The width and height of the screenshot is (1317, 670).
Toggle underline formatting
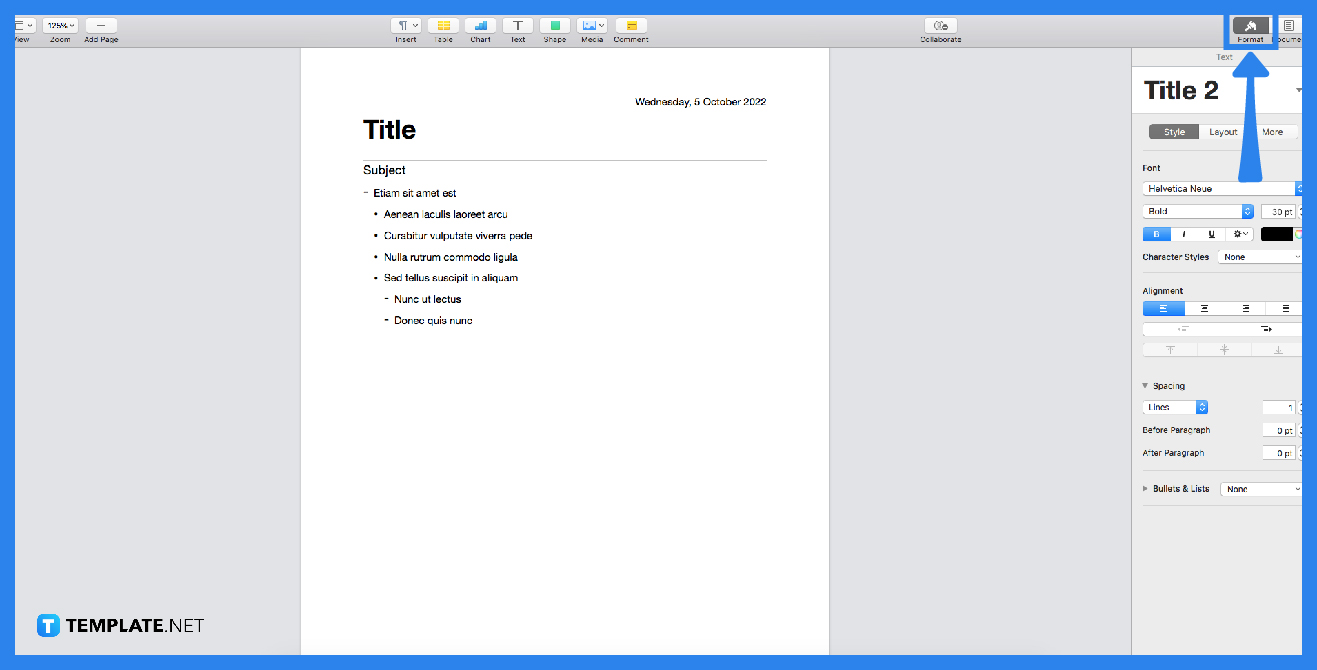tap(1210, 233)
